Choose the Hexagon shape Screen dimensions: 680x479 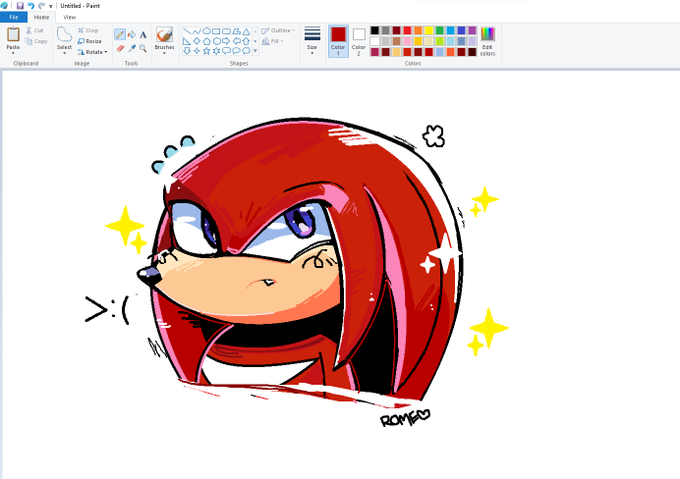(216, 41)
